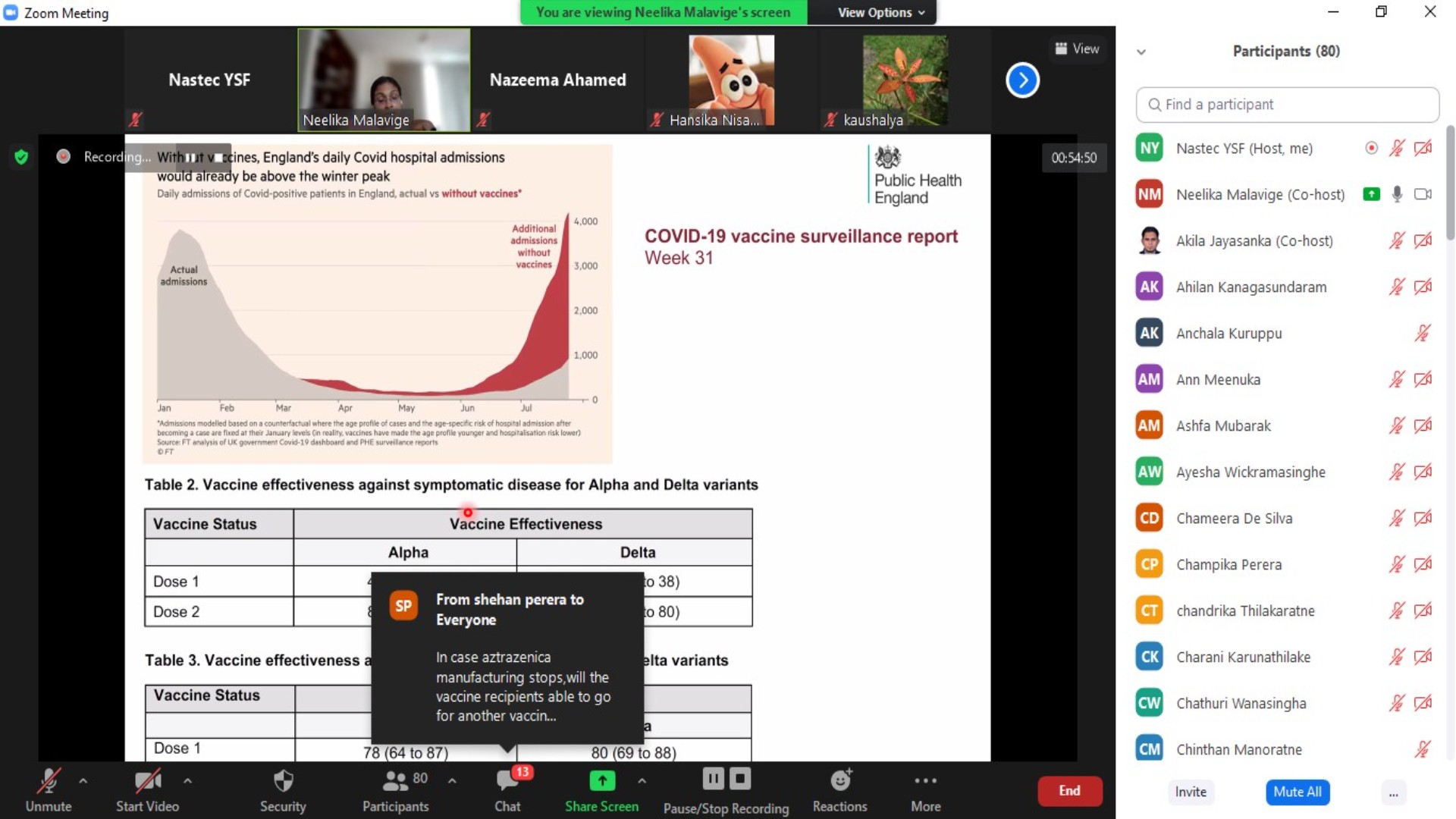
Task: Click Ahilan Kanagasundaram's muted mic icon
Action: pyautogui.click(x=1397, y=287)
